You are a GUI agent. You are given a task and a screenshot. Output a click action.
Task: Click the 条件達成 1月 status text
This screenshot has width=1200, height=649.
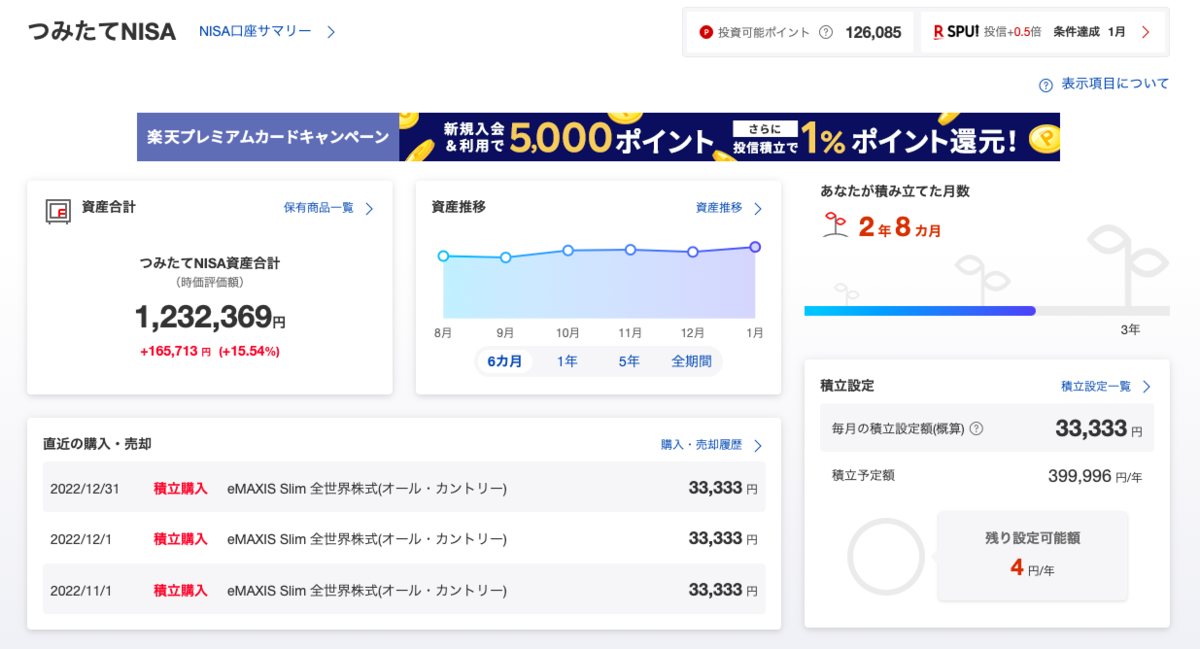point(1089,32)
